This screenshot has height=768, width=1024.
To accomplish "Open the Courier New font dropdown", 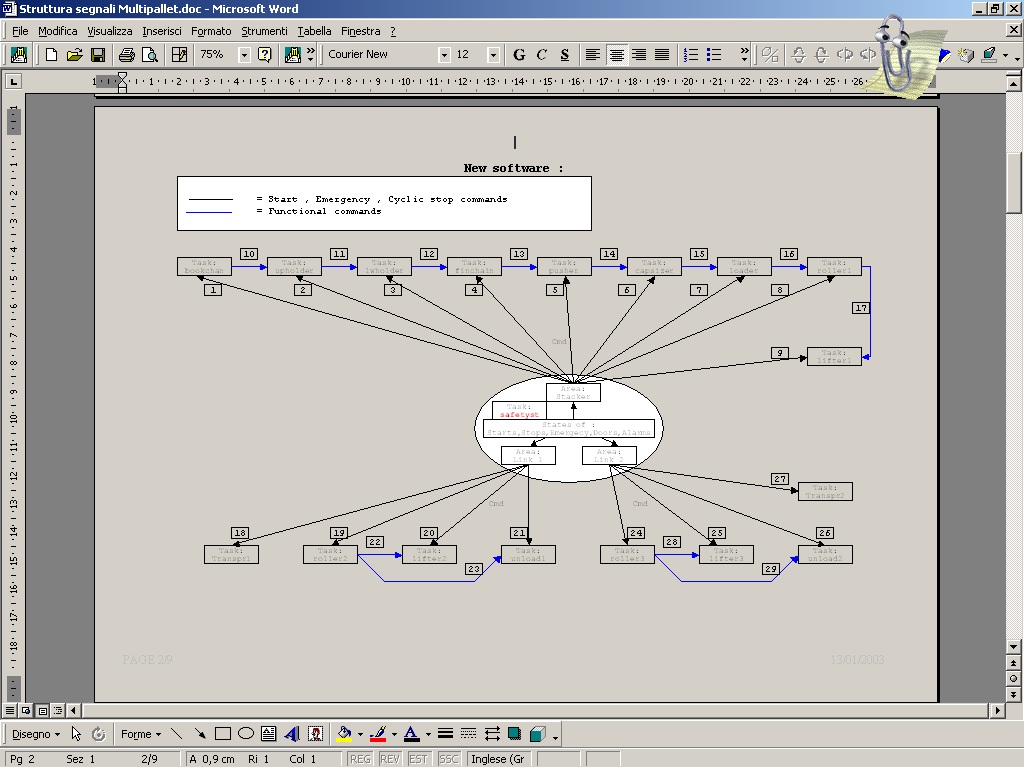I will pyautogui.click(x=444, y=55).
